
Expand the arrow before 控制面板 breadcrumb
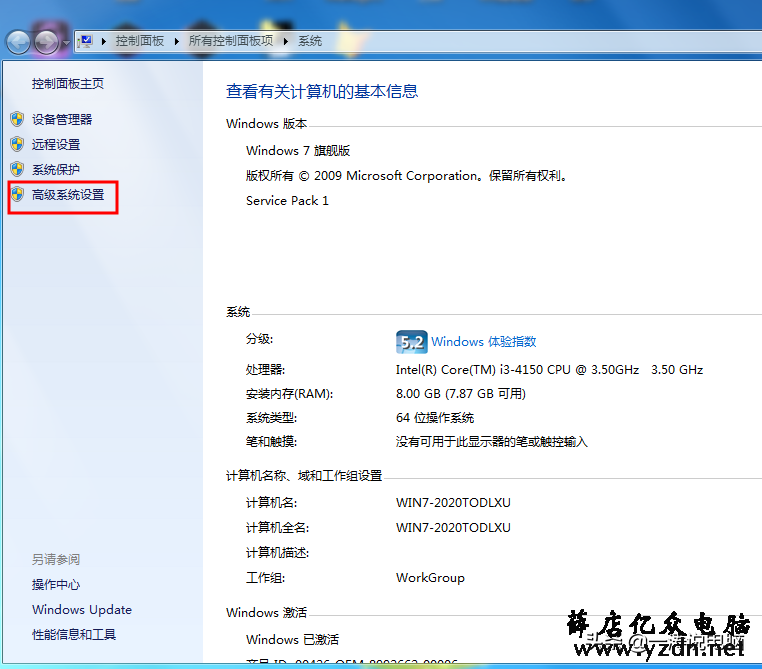(x=104, y=41)
